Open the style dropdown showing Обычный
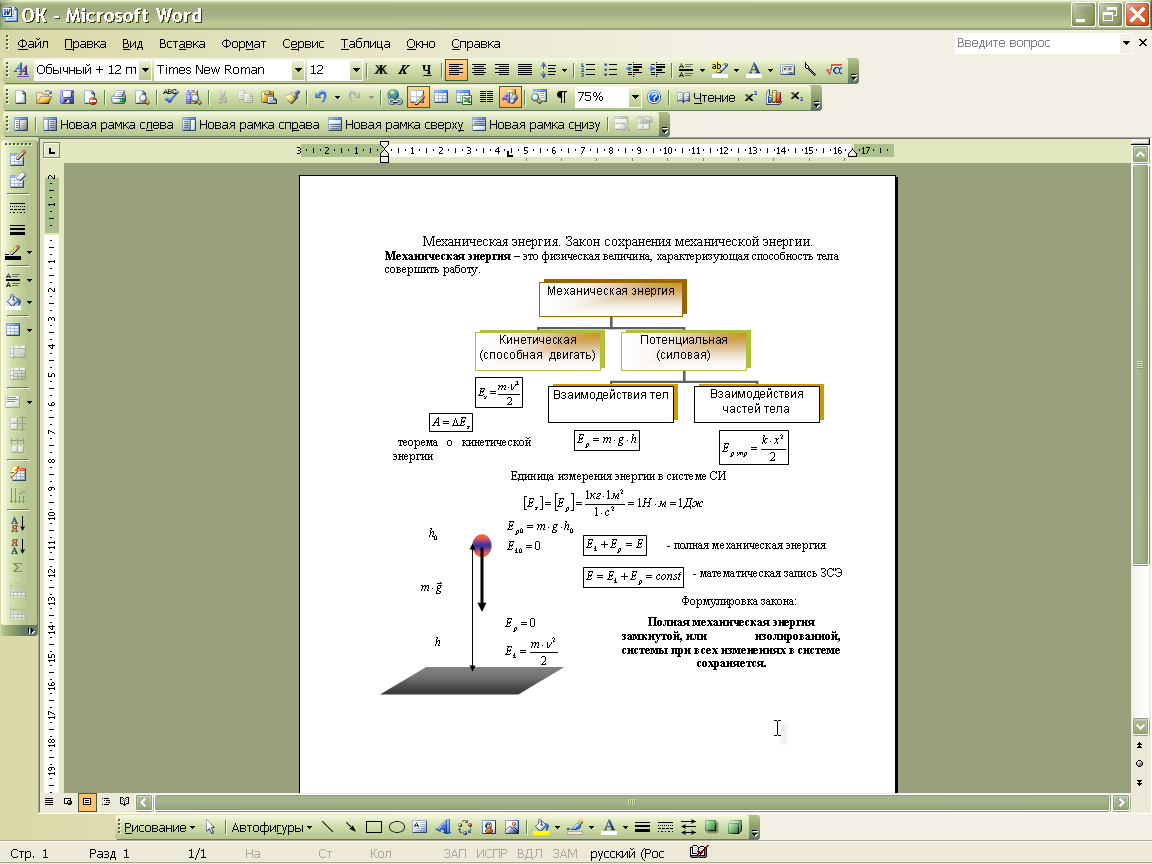This screenshot has height=864, width=1152. point(145,70)
